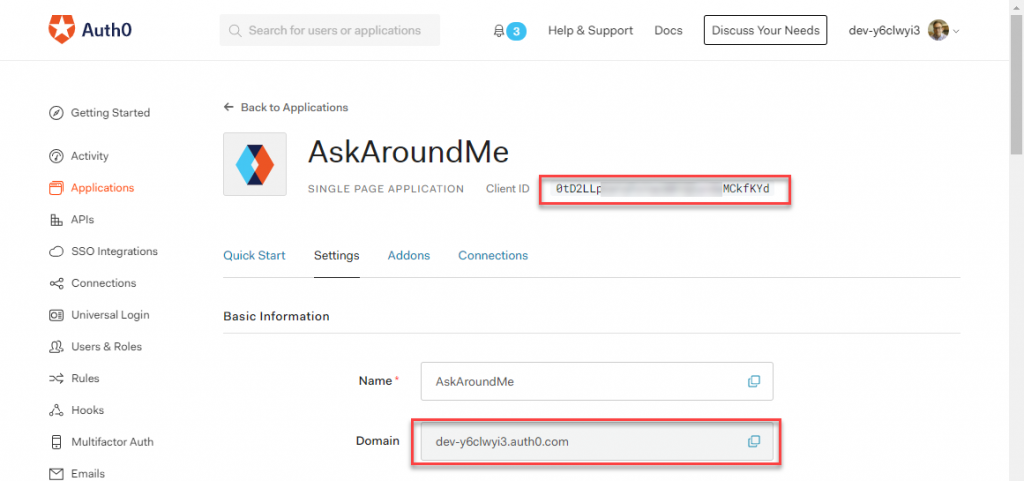Open SSO Integrations in the sidebar

pyautogui.click(x=114, y=251)
